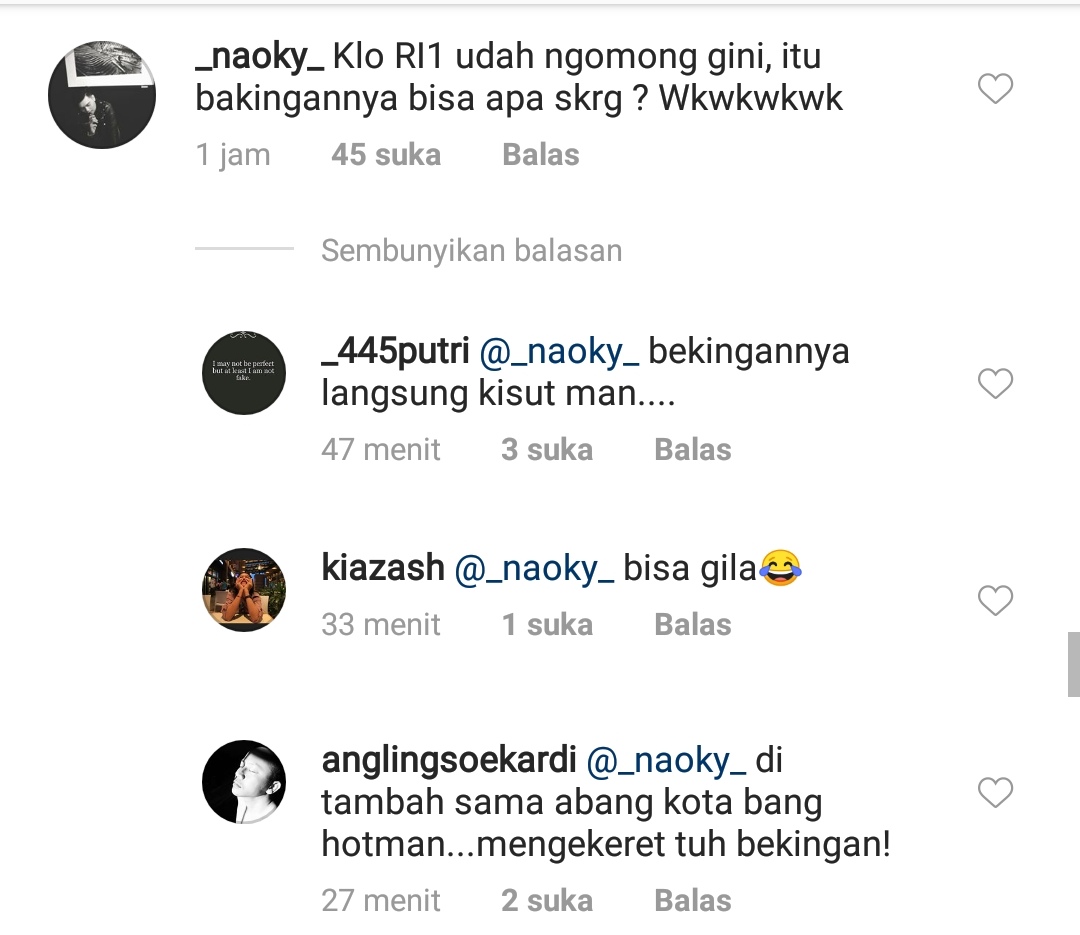1080x935 pixels.
Task: Like anglingsoekardi's reply with the heart icon
Action: 995,792
